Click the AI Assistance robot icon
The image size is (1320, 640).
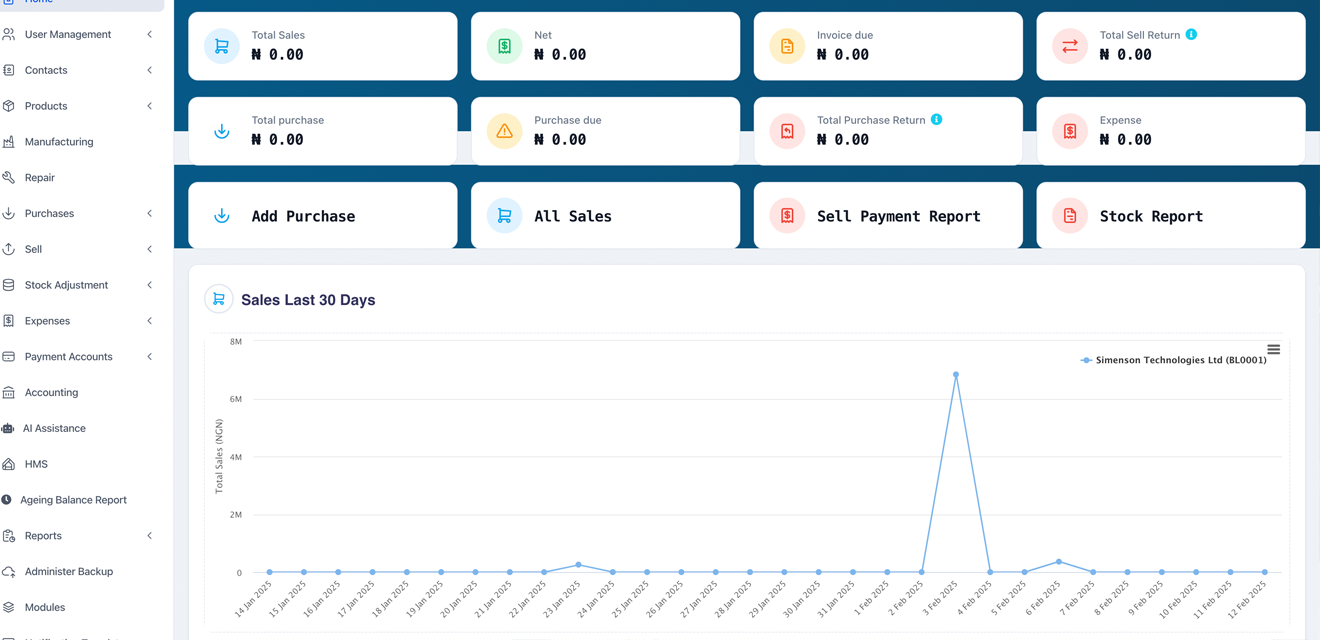pyautogui.click(x=8, y=428)
